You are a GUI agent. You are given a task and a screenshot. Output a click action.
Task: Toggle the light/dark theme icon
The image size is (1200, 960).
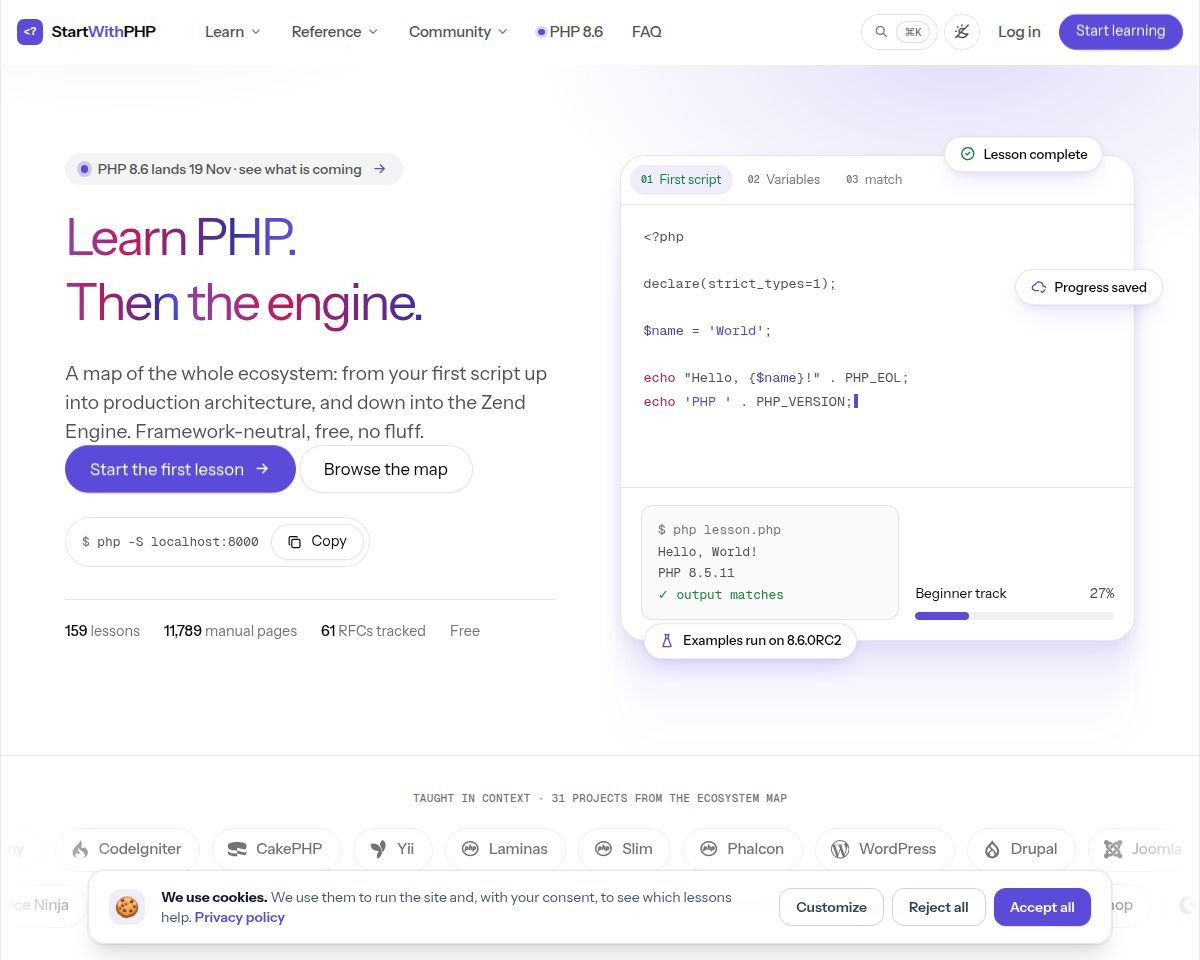962,32
